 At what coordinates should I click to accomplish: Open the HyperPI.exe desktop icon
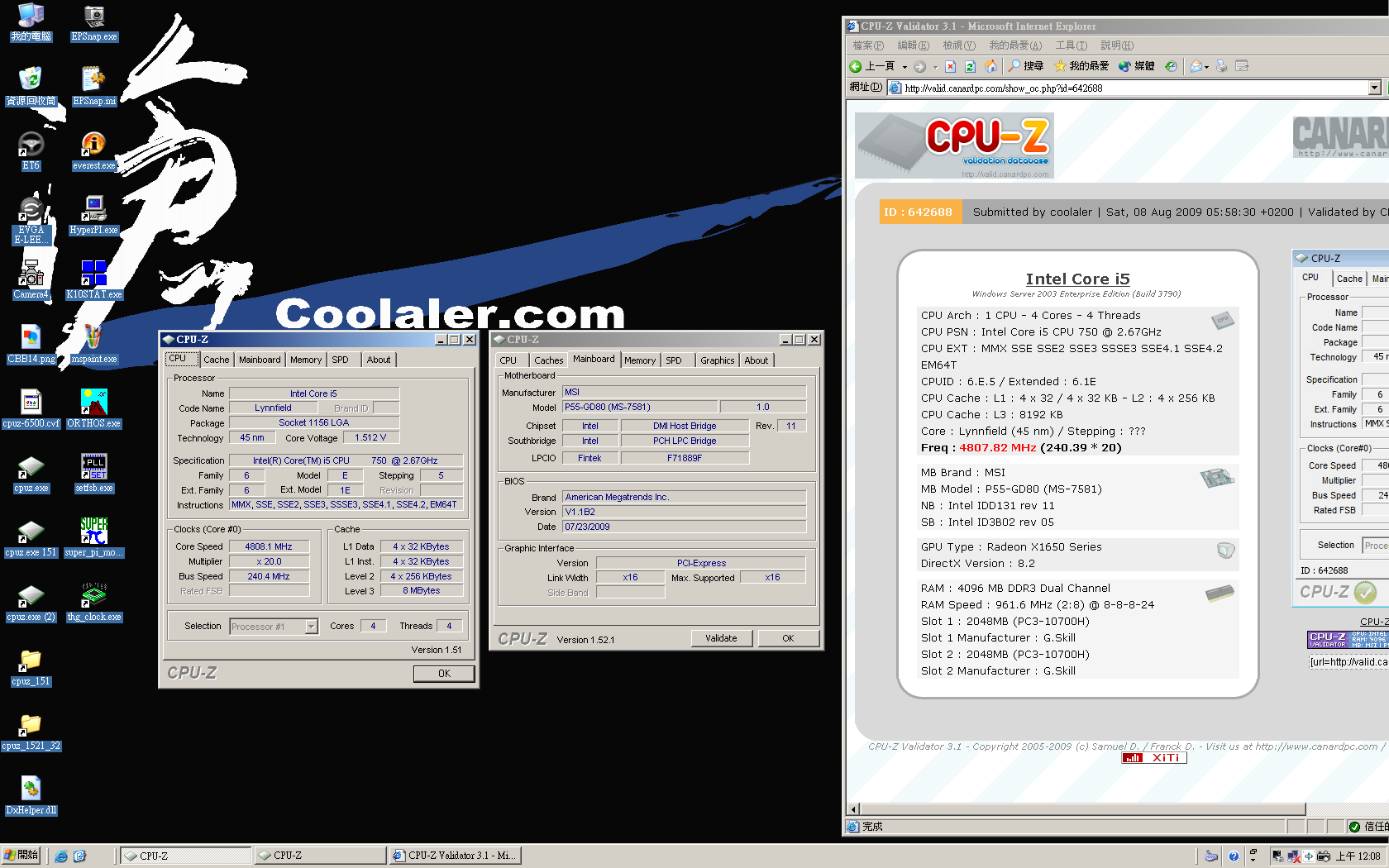point(93,216)
